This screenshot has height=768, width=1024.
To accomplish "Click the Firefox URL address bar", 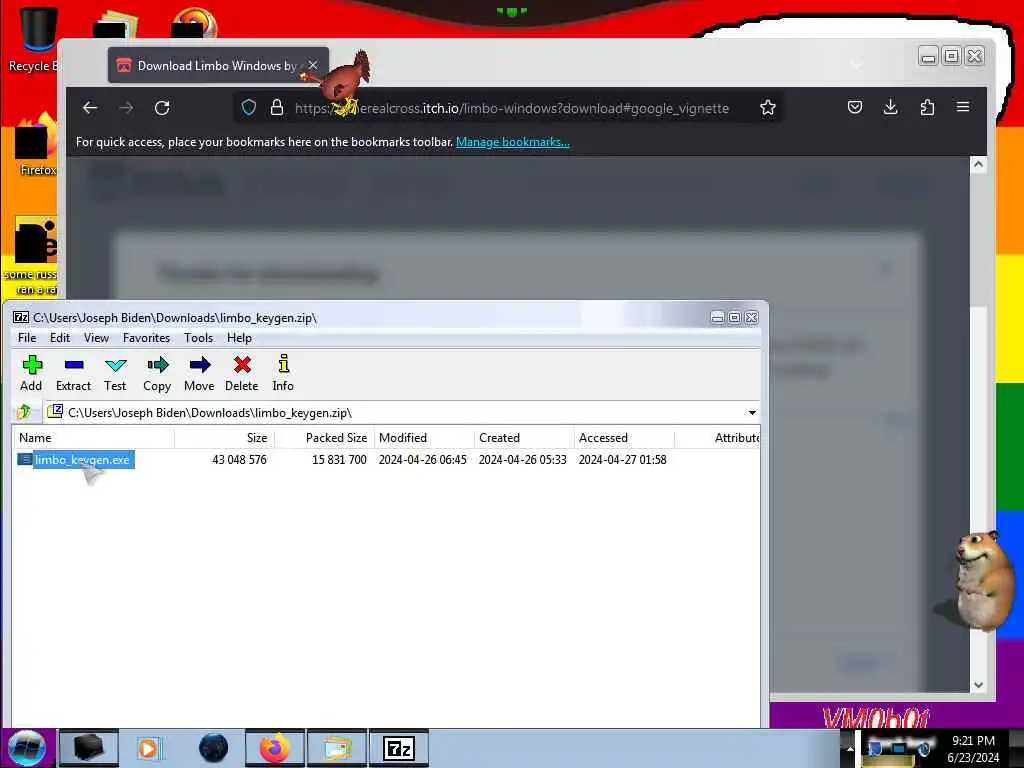I will pos(511,108).
